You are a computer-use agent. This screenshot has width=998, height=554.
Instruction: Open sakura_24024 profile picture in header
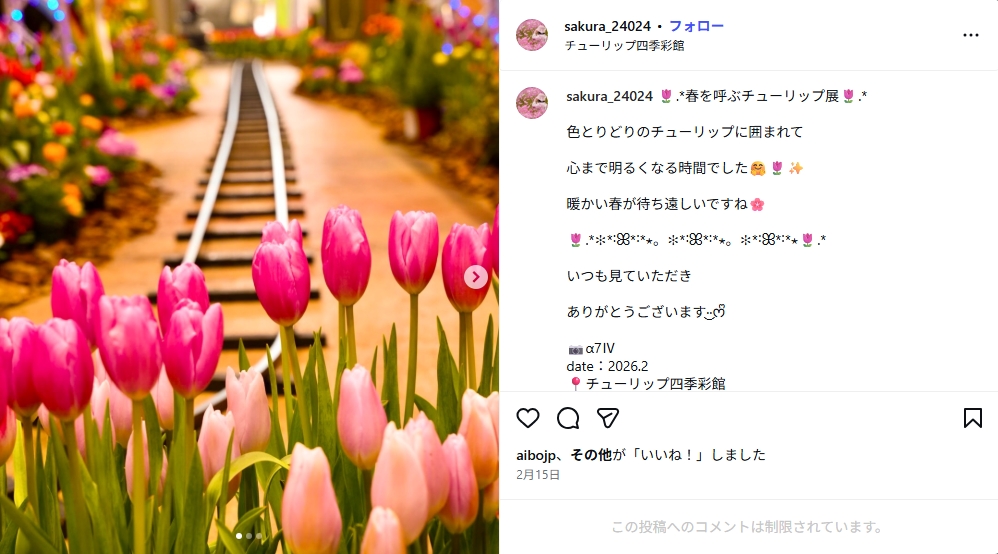pyautogui.click(x=531, y=35)
